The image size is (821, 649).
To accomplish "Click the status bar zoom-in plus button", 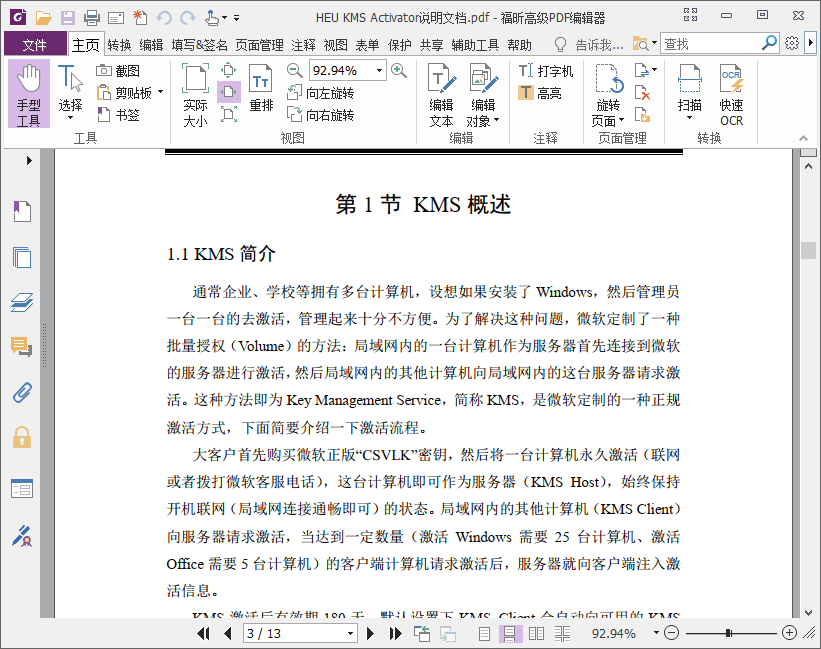I will tap(789, 633).
